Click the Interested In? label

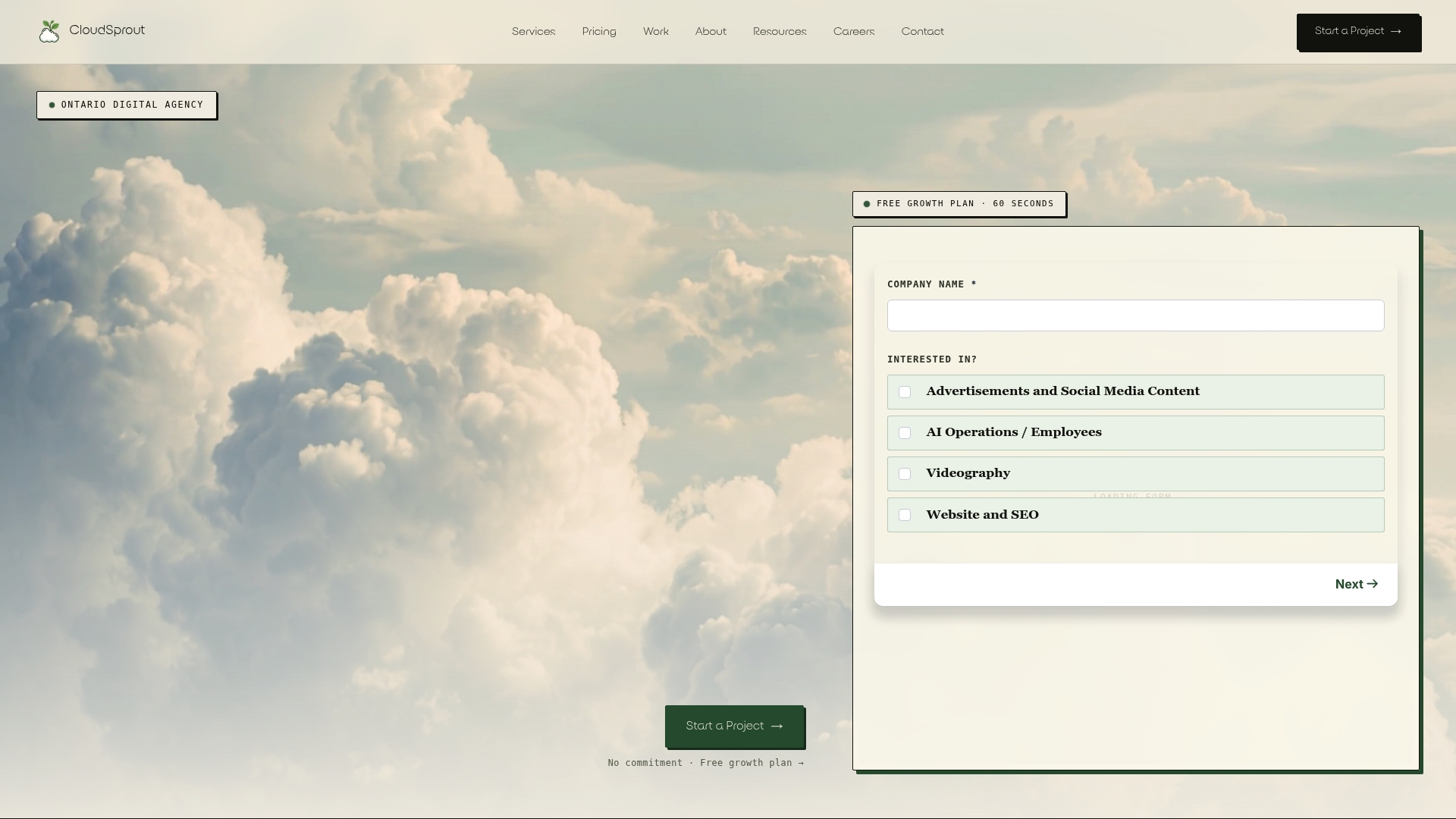pos(932,359)
